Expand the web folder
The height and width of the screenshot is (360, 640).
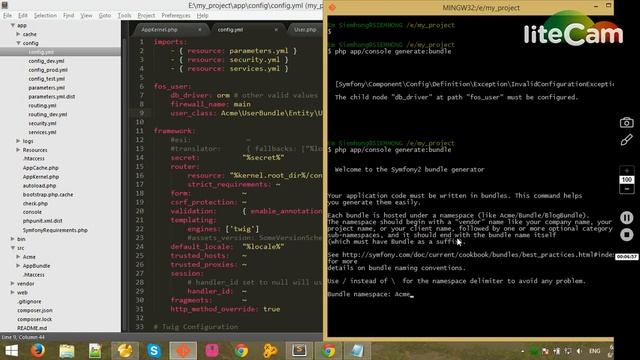13,292
